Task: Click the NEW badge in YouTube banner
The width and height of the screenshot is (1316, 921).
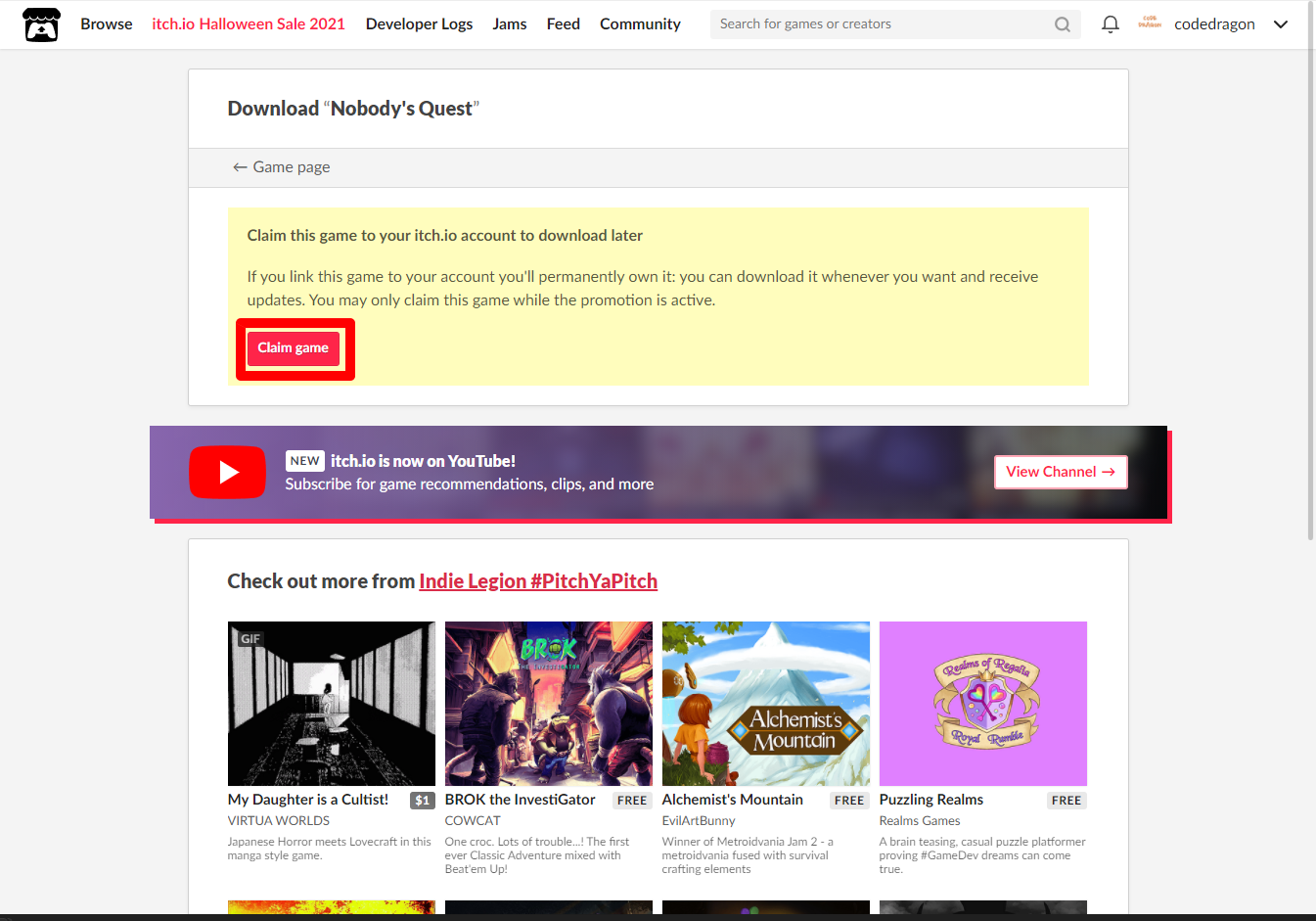Action: point(304,461)
